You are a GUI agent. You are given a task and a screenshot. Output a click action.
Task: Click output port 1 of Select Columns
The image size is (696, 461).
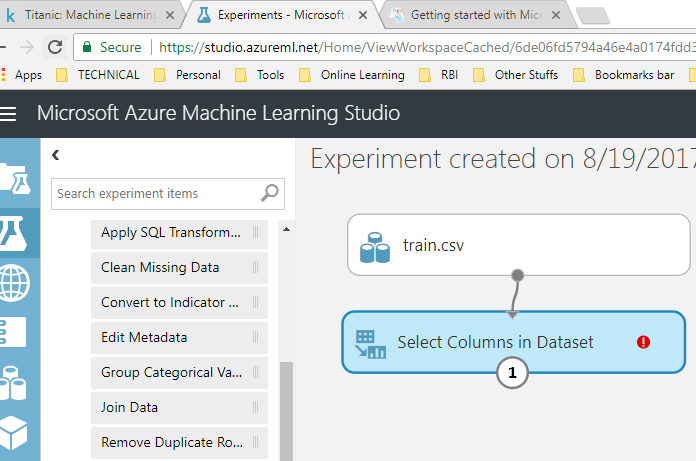click(x=513, y=373)
